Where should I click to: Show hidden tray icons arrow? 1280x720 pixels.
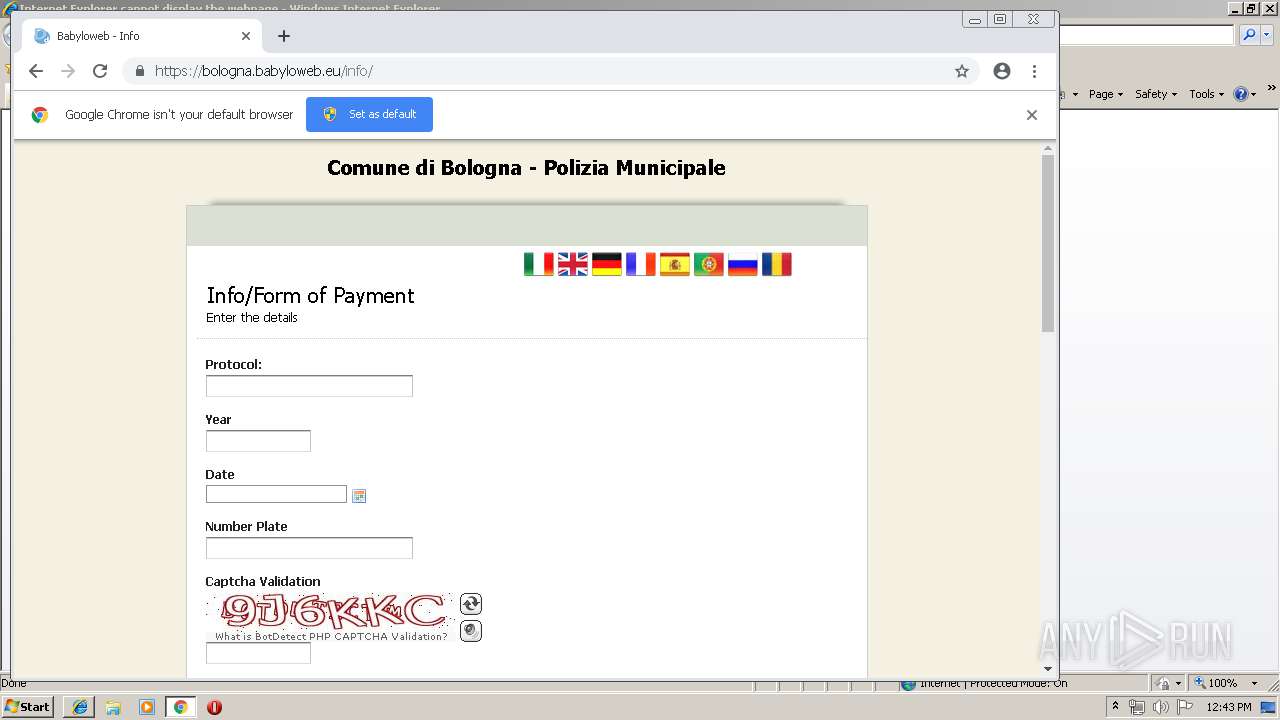(1115, 707)
